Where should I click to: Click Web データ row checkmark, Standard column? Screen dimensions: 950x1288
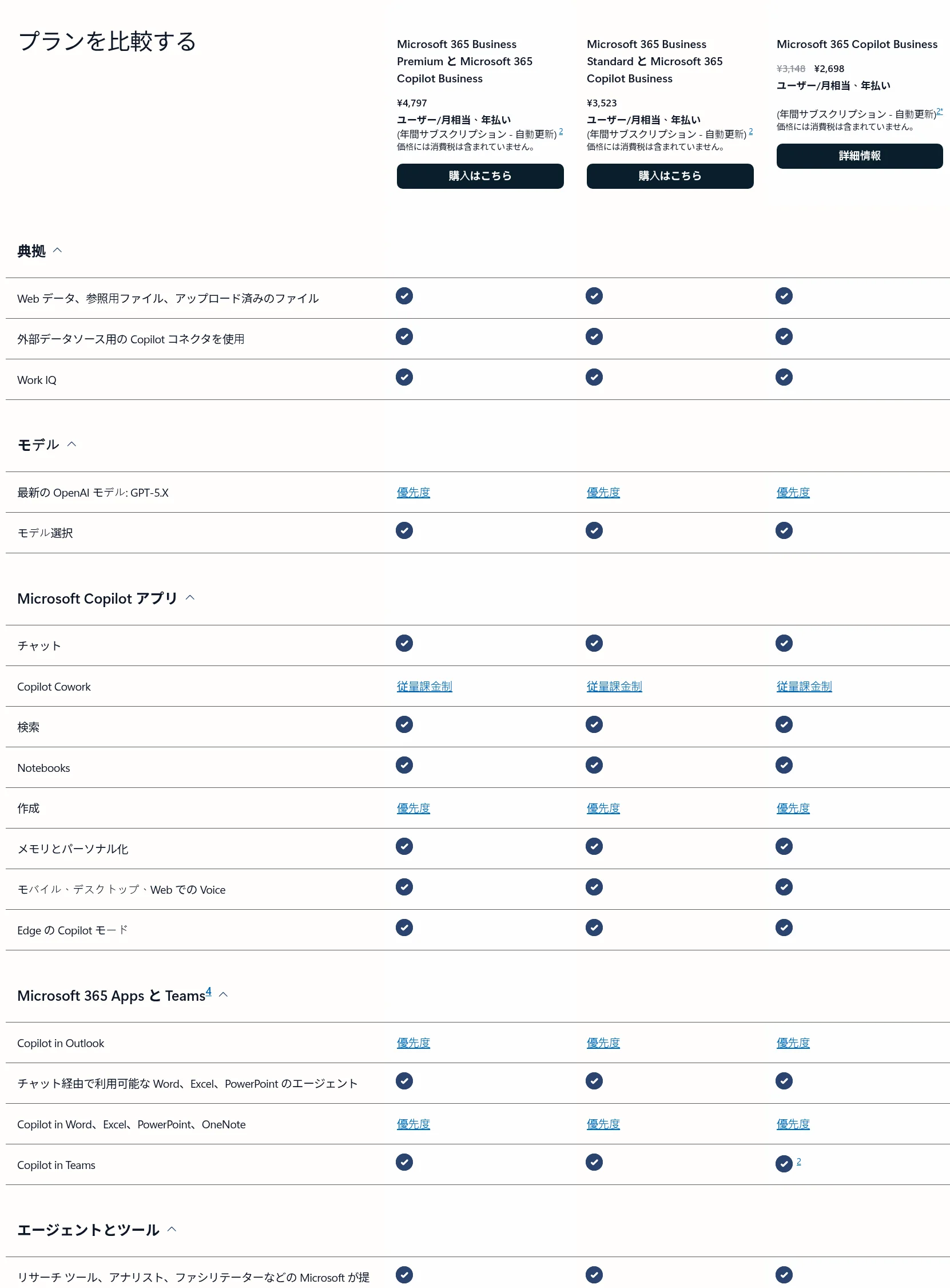tap(594, 296)
